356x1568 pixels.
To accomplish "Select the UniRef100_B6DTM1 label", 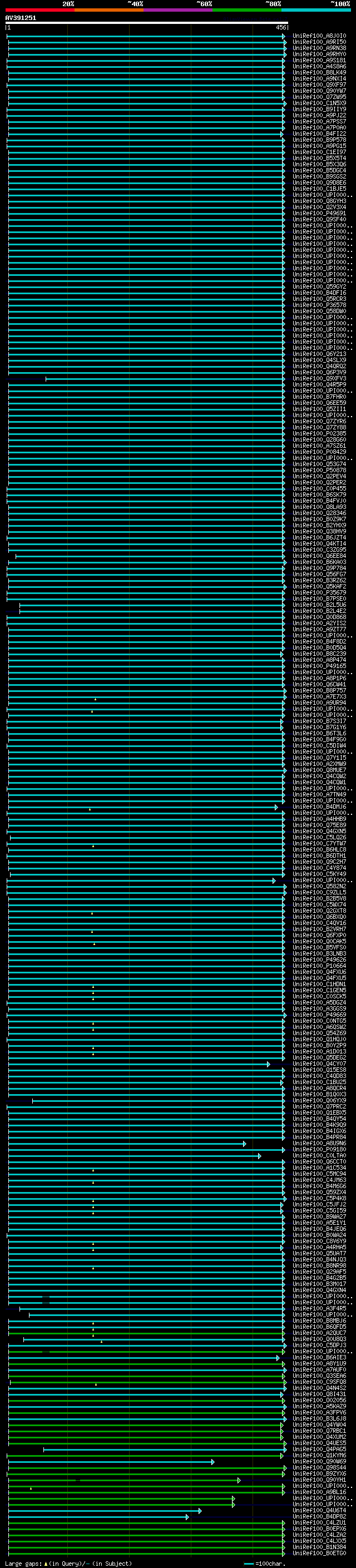I will click(x=319, y=856).
